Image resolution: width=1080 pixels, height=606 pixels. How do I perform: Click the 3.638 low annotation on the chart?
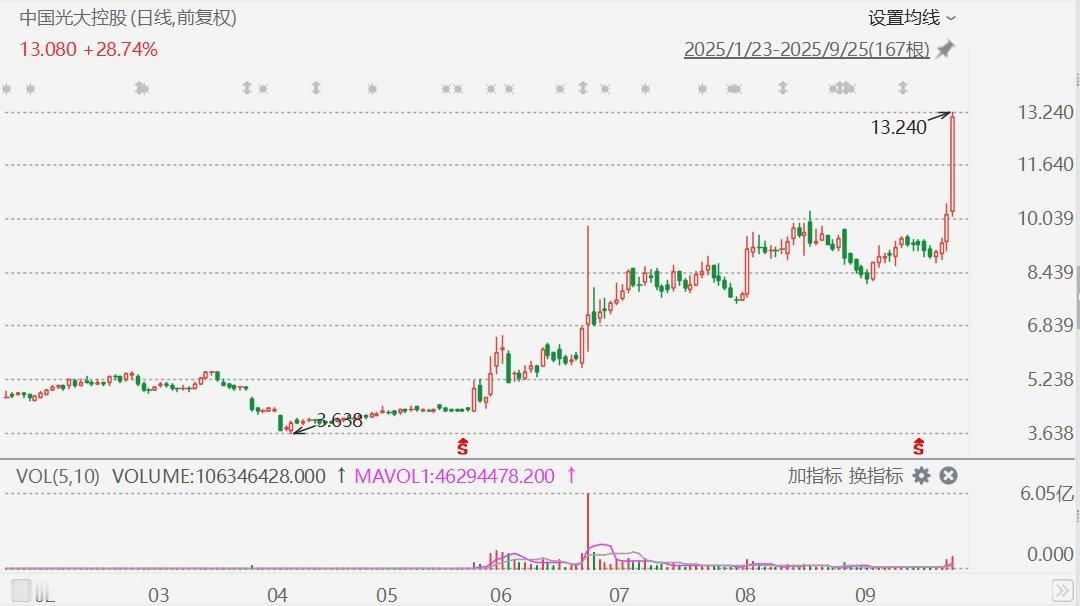339,420
